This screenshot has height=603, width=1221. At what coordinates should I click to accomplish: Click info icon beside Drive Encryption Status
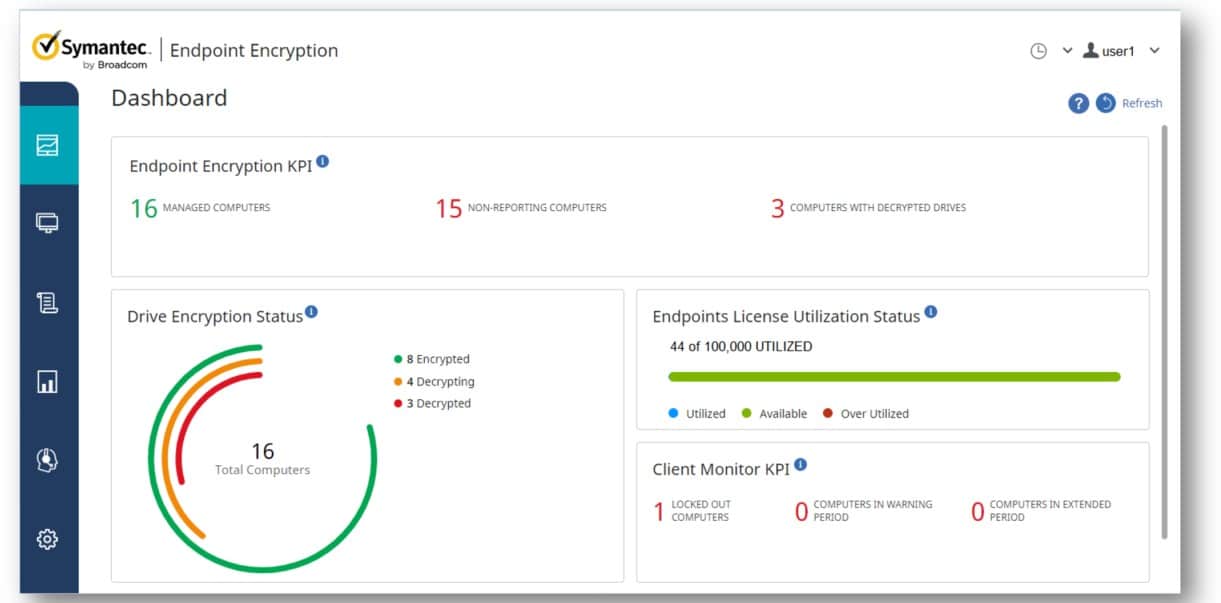[x=311, y=312]
